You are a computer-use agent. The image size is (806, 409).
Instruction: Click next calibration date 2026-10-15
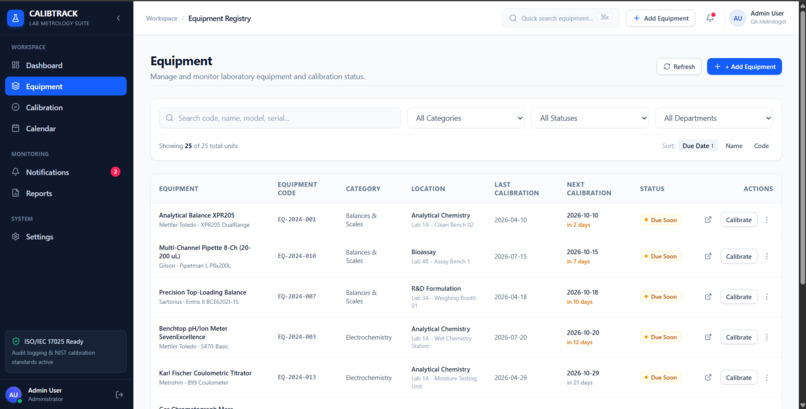[582, 252]
